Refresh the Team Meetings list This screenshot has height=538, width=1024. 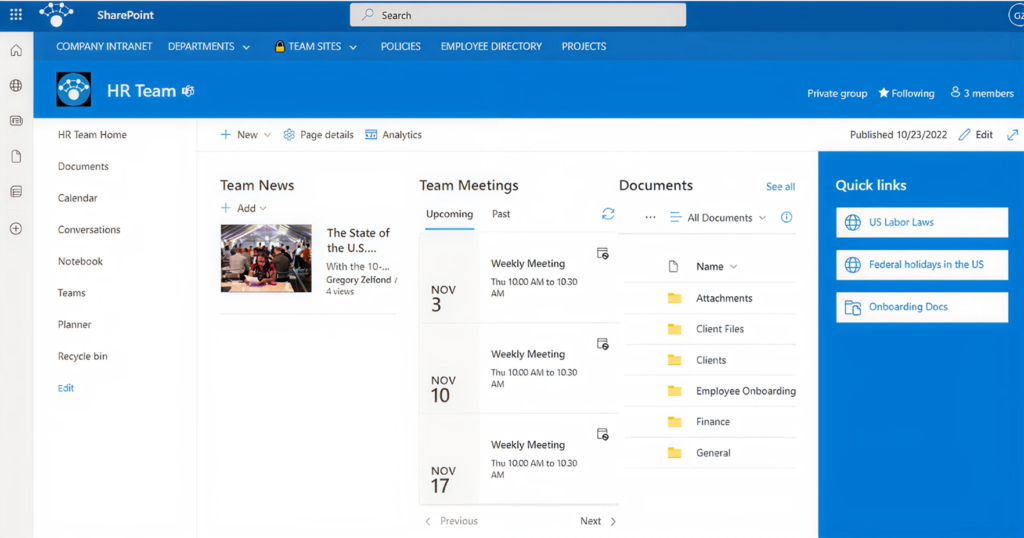coord(608,214)
